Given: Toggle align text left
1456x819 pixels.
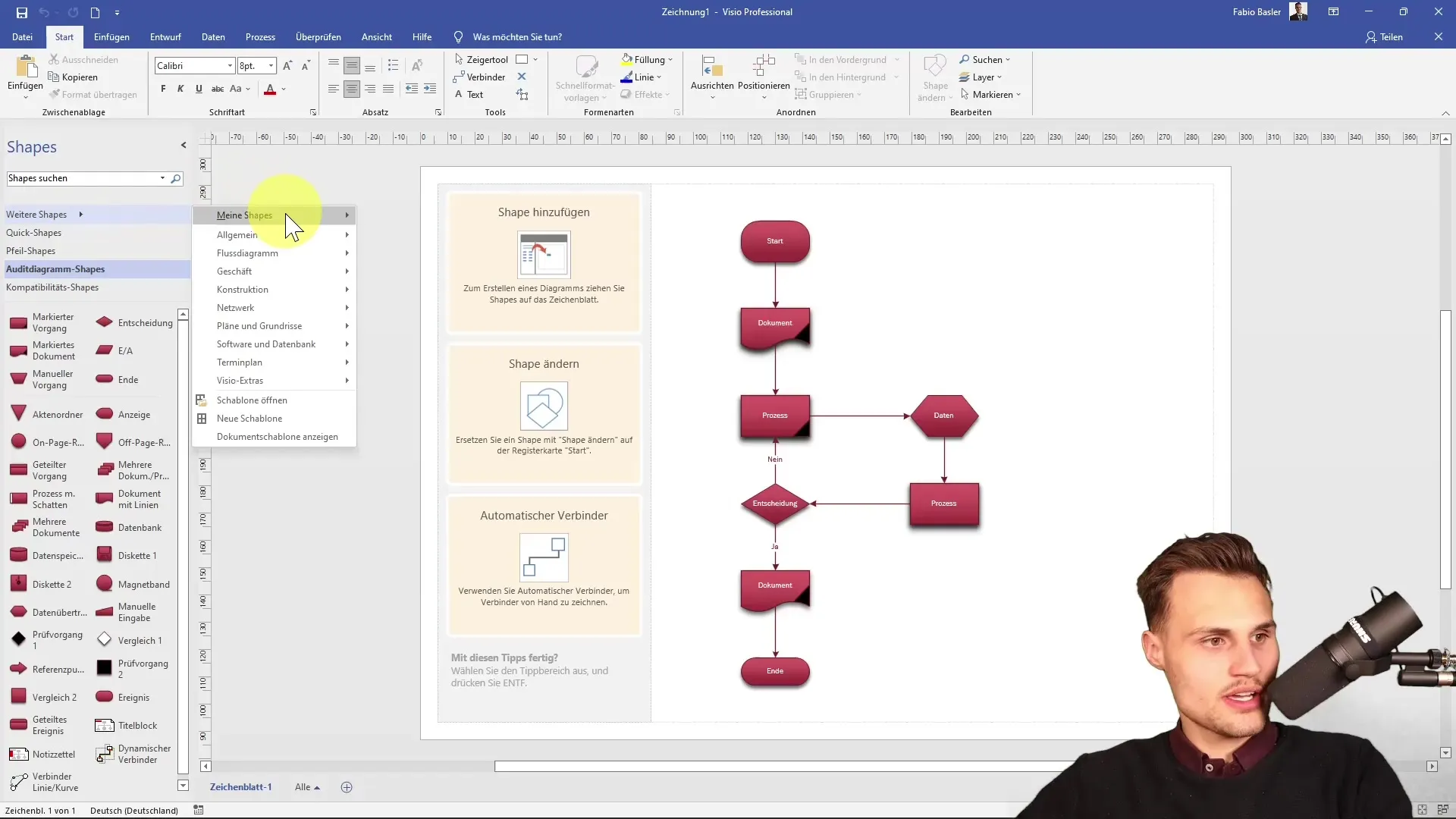Looking at the screenshot, I should pos(334,89).
